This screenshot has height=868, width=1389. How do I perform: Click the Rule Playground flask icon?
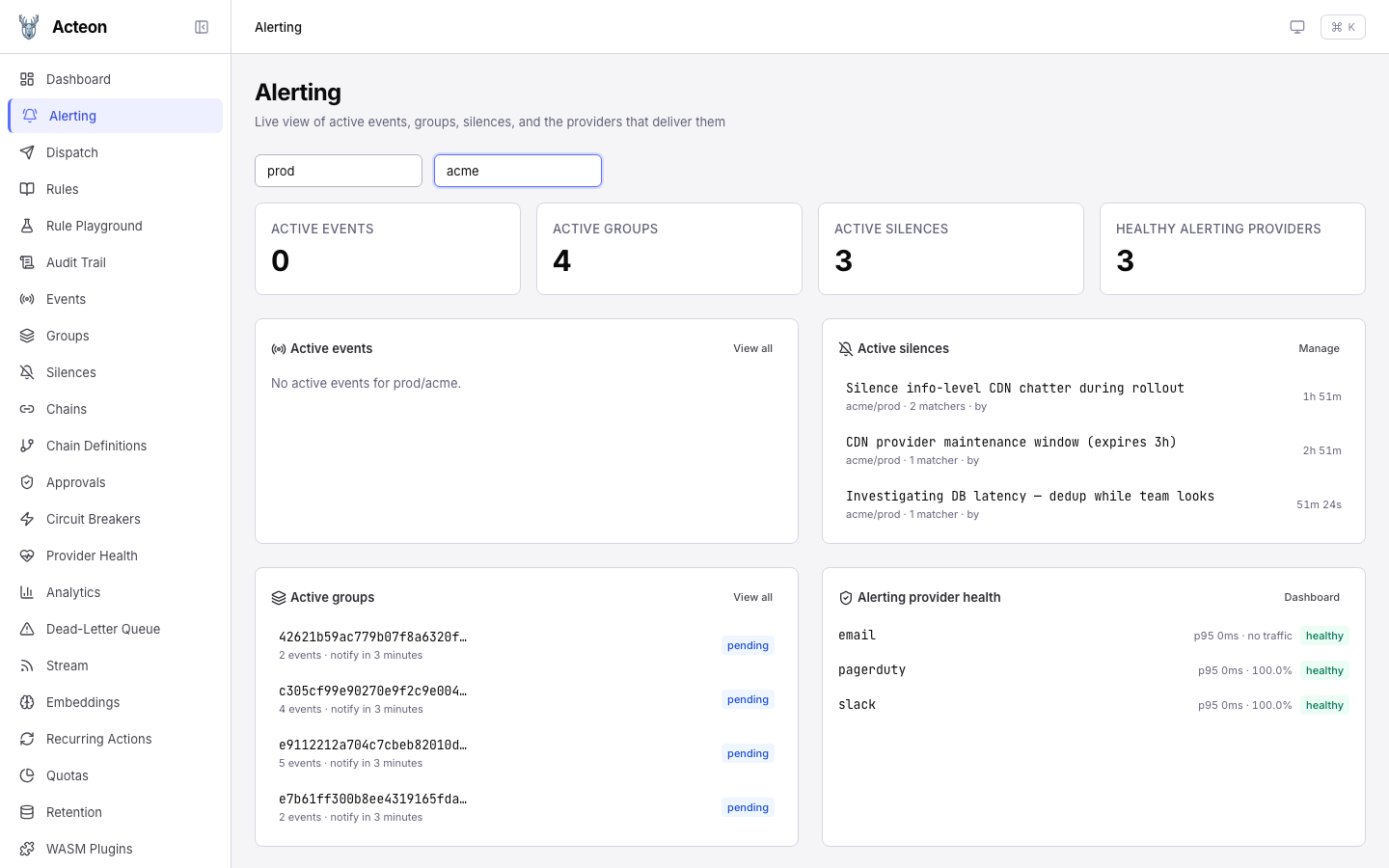pos(27,226)
